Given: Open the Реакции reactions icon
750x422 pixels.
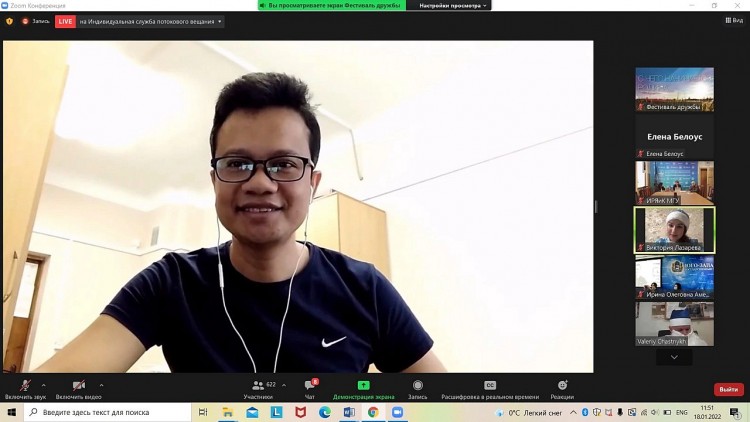Looking at the screenshot, I should [562, 385].
